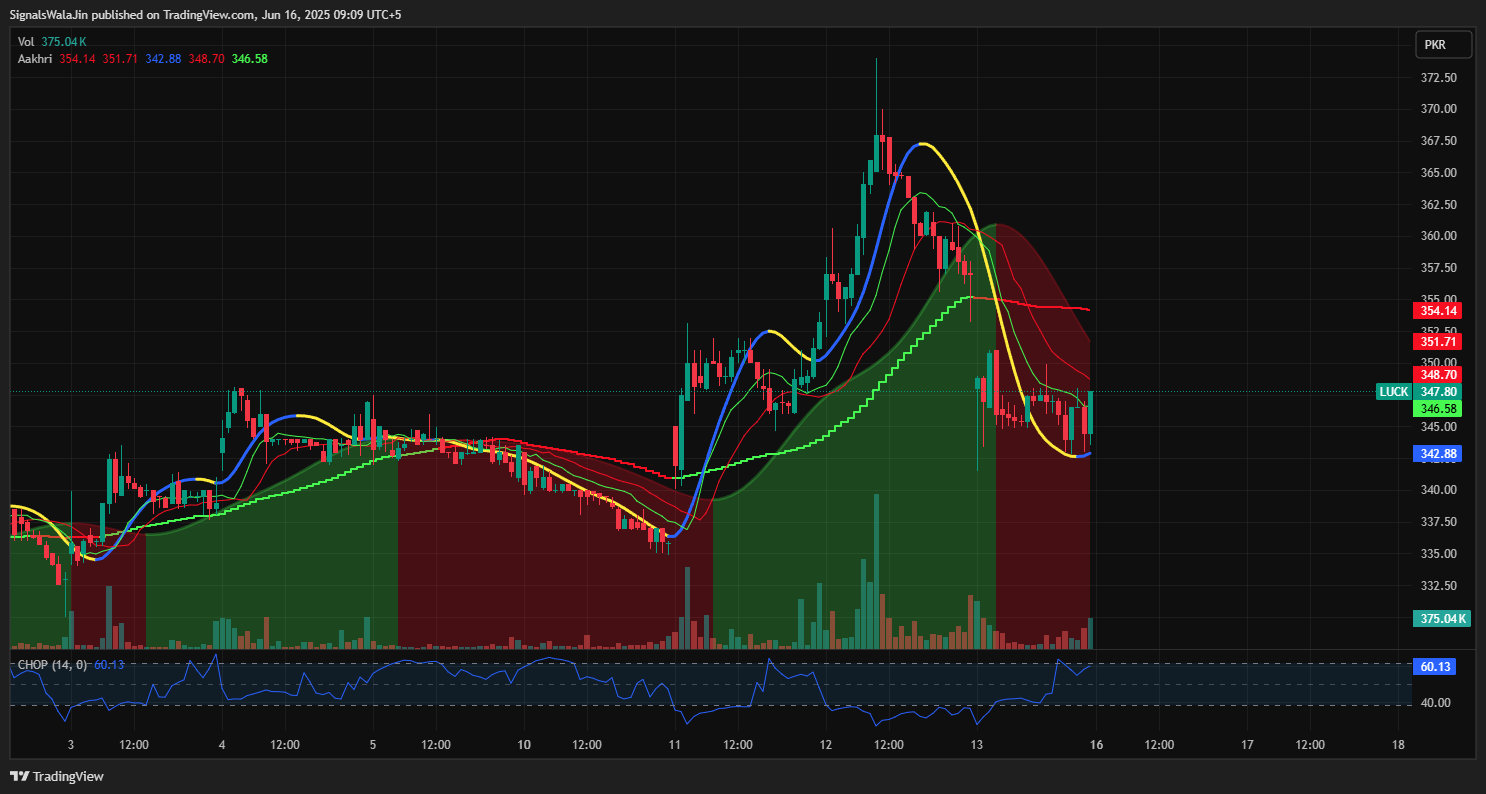This screenshot has height=794, width=1486.
Task: Click the Vol legend value 375.04K
Action: [64, 42]
